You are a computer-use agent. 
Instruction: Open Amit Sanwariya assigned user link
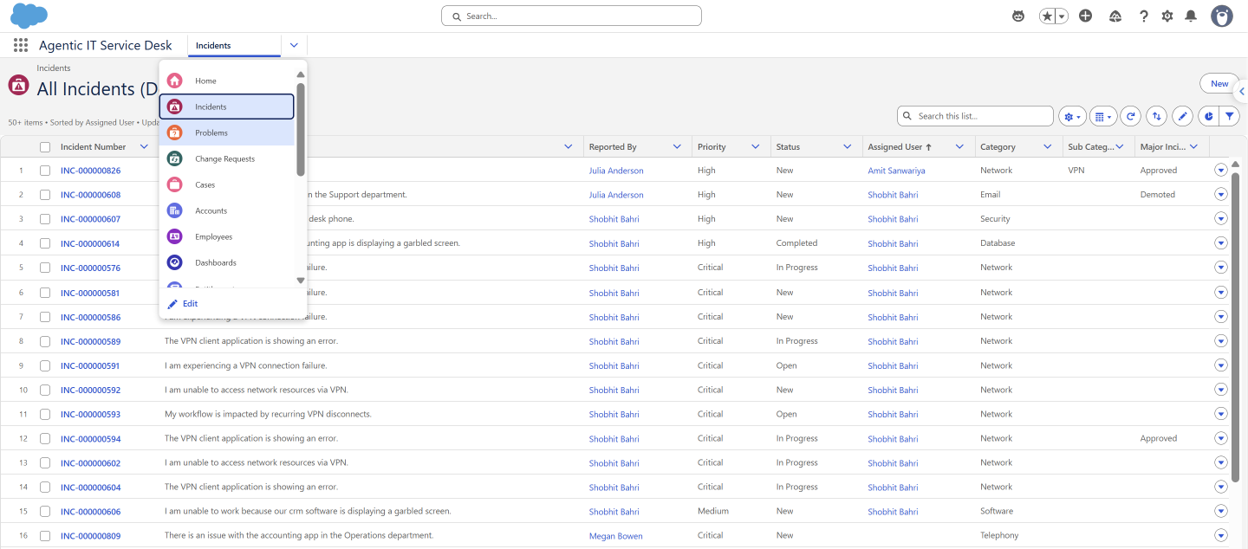pyautogui.click(x=896, y=171)
